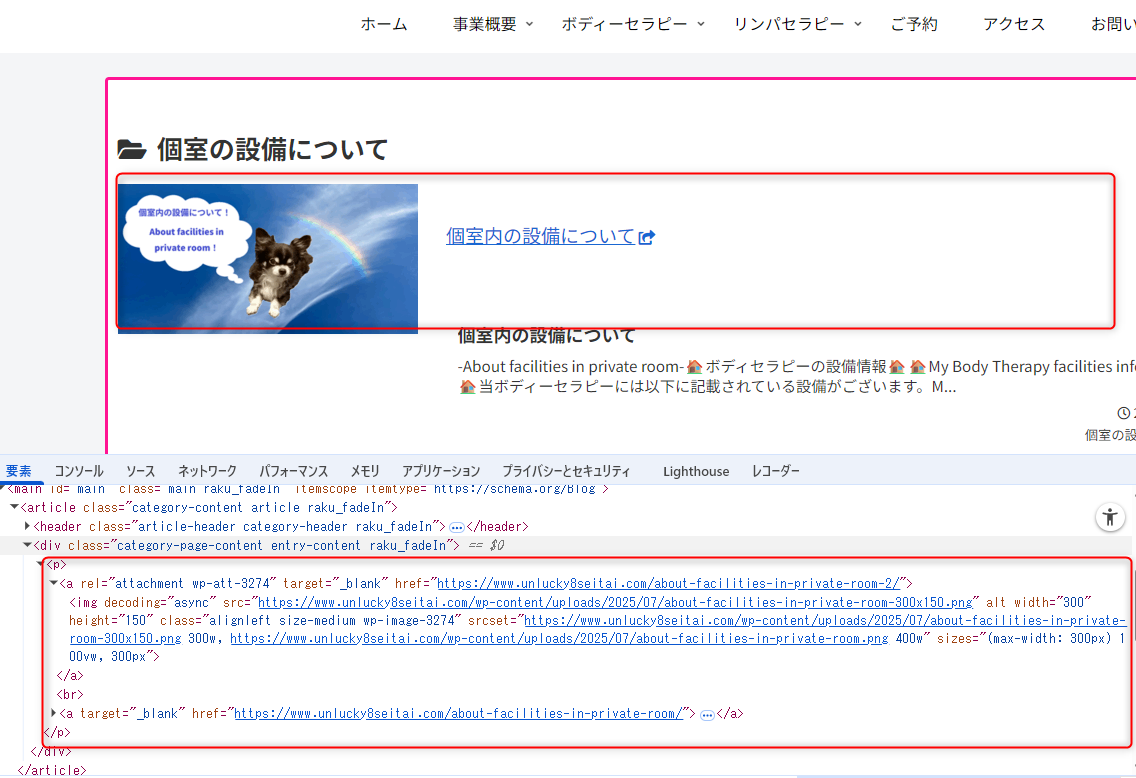1136x778 pixels.
Task: Open the ボディーセラピー menu
Action: [x=625, y=24]
